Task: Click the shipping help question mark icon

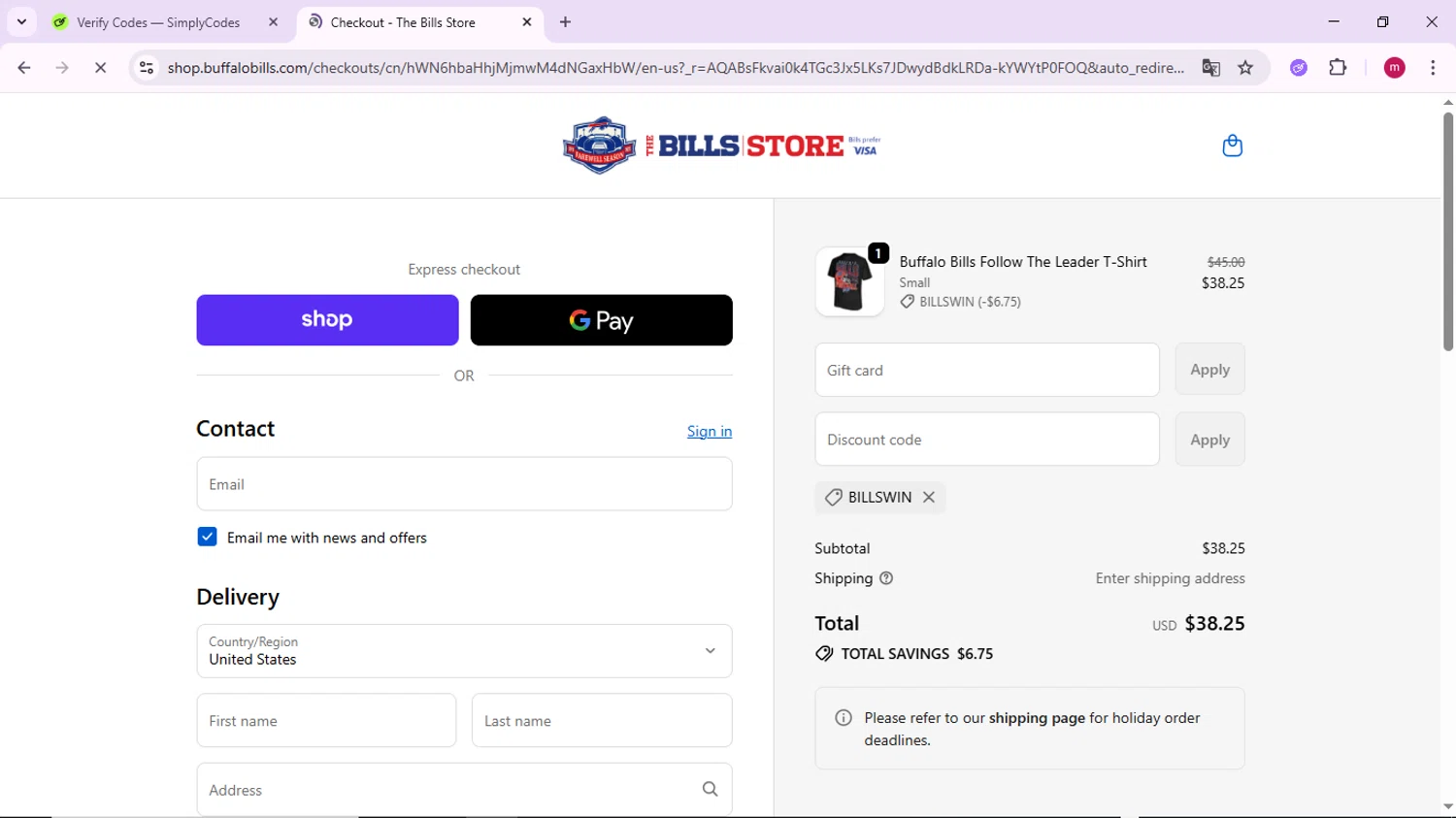Action: (x=886, y=578)
